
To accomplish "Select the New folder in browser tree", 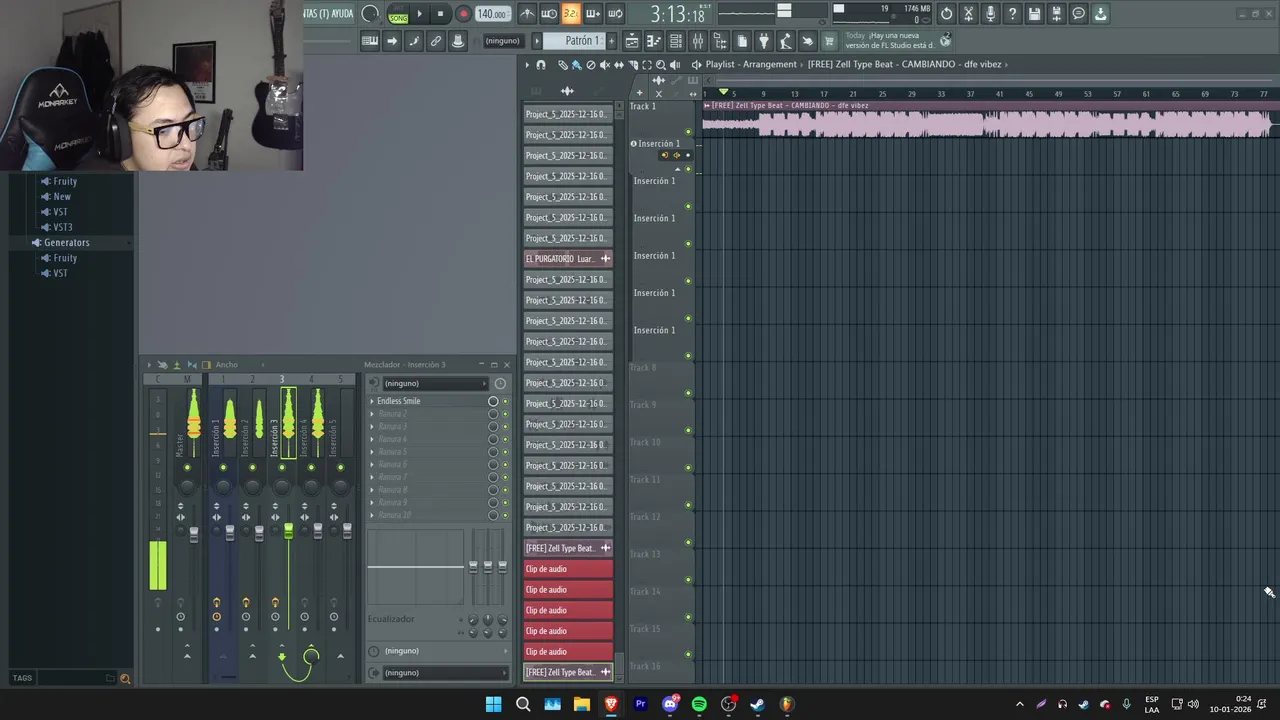I will tap(62, 196).
